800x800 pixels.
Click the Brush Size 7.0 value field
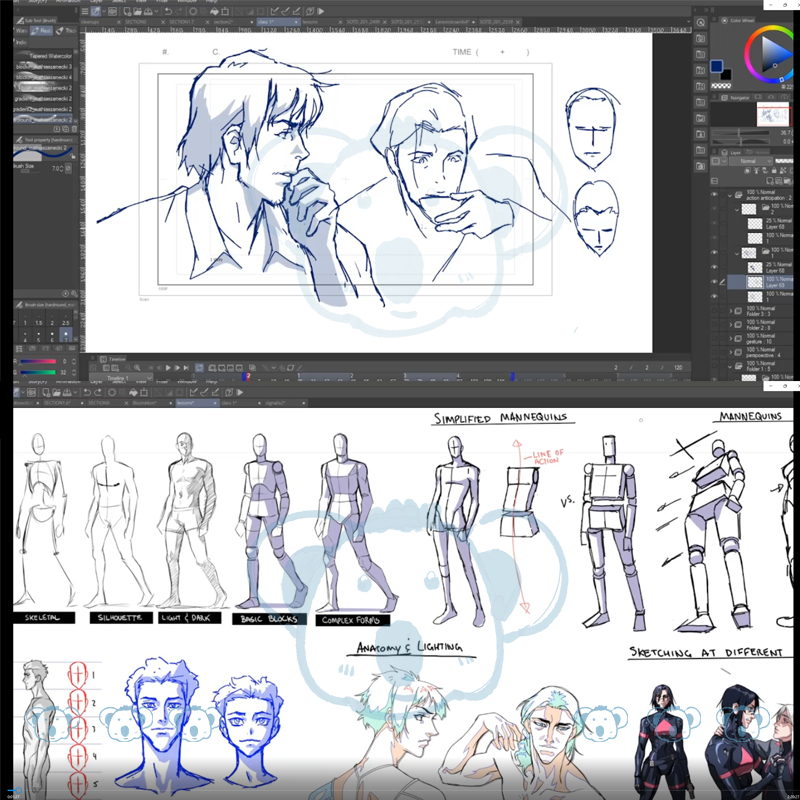point(57,168)
